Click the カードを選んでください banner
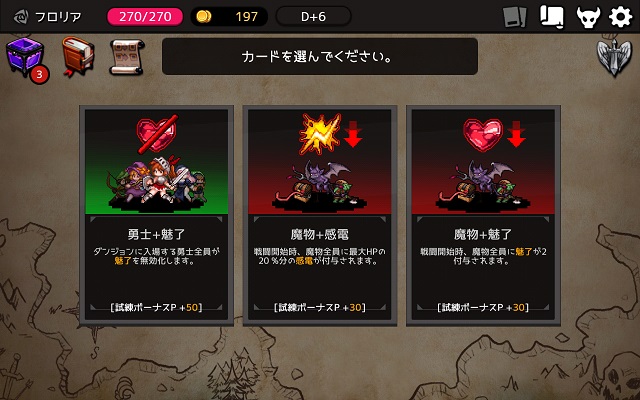Image resolution: width=640 pixels, height=400 pixels. click(320, 56)
